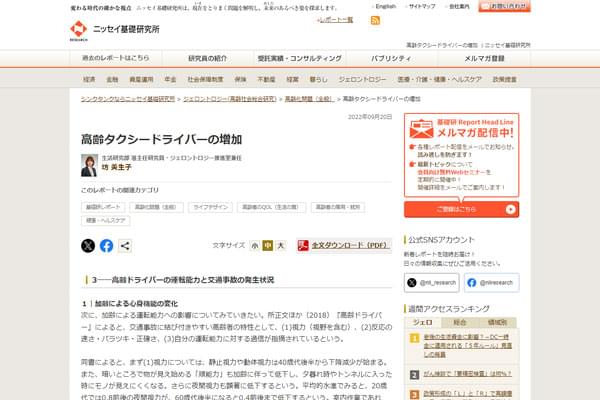Screen dimensions: 600x400
Task: Click the first category tag (レポート)
Action: [103, 207]
